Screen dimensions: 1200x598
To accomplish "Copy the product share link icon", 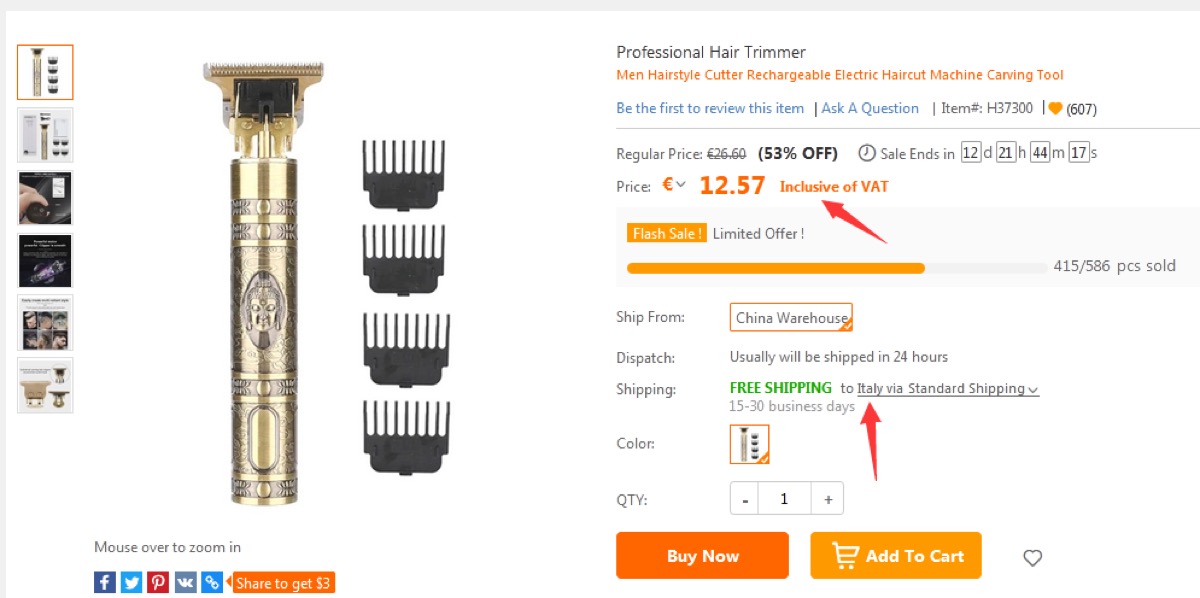I will coord(211,582).
